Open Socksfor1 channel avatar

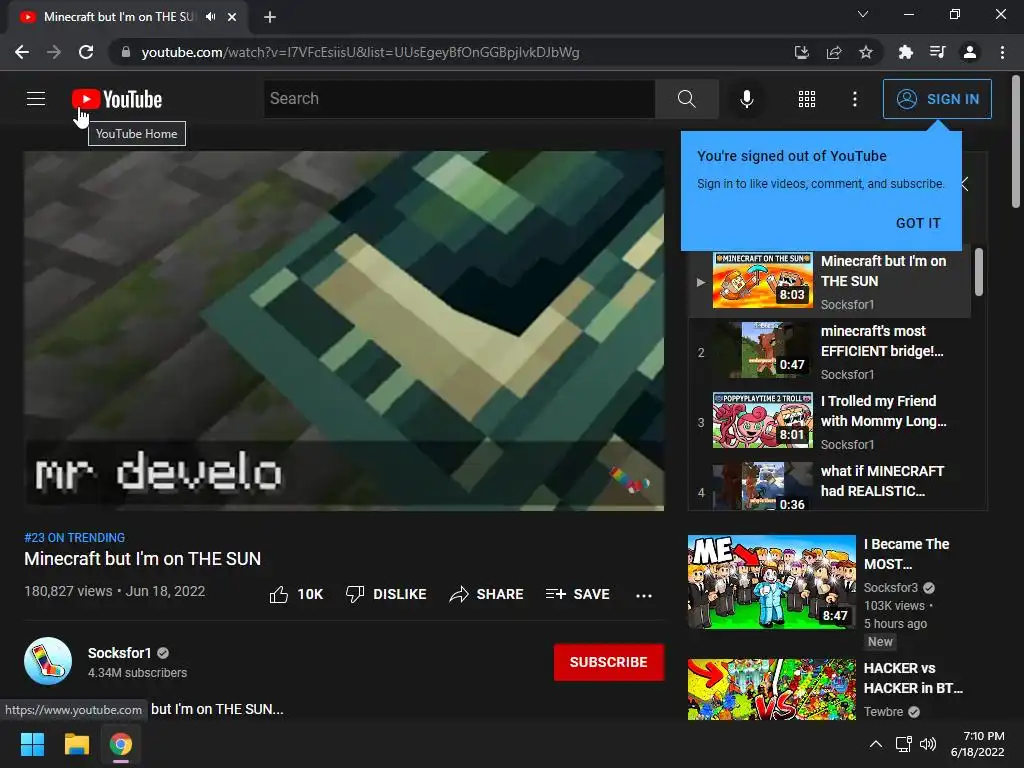pyautogui.click(x=48, y=661)
